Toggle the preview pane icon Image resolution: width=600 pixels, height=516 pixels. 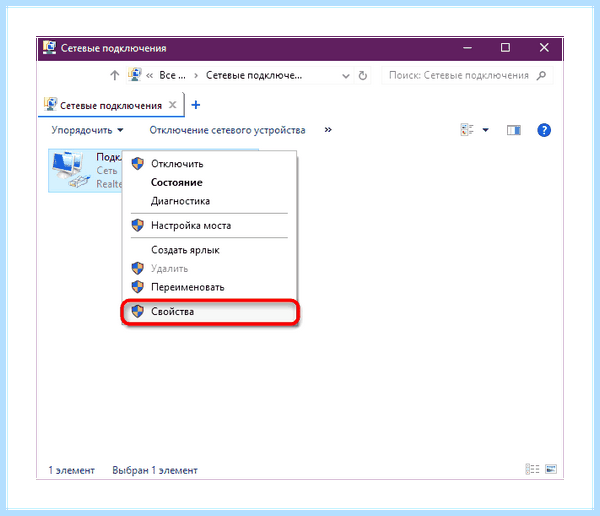514,130
